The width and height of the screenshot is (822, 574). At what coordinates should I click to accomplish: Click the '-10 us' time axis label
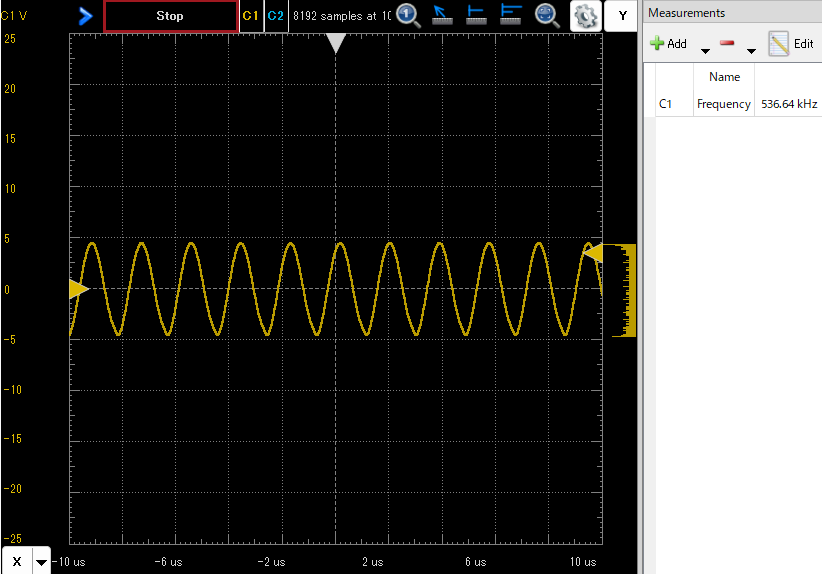tap(69, 562)
